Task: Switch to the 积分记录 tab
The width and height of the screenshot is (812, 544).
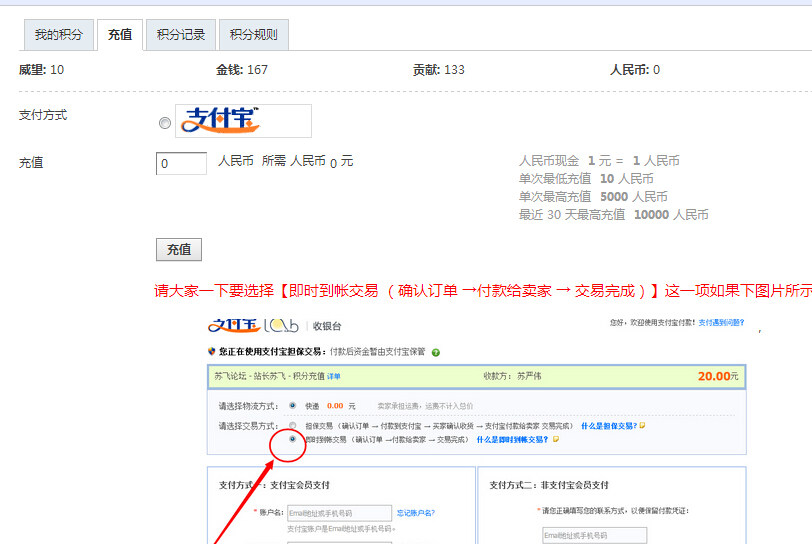Action: point(181,35)
